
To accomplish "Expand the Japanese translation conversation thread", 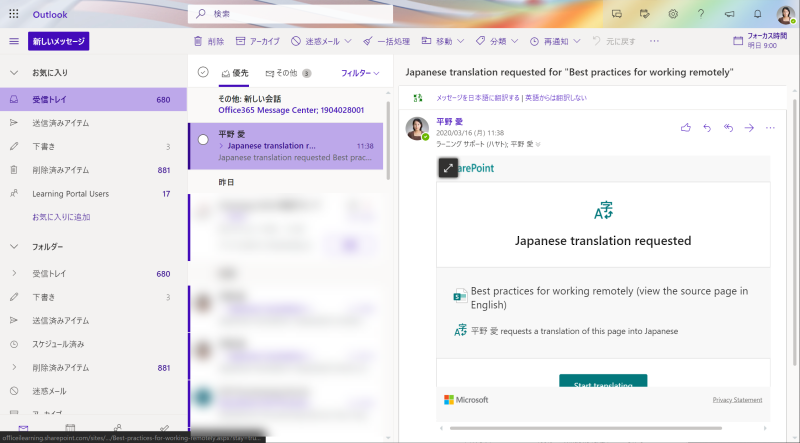I will [221, 146].
